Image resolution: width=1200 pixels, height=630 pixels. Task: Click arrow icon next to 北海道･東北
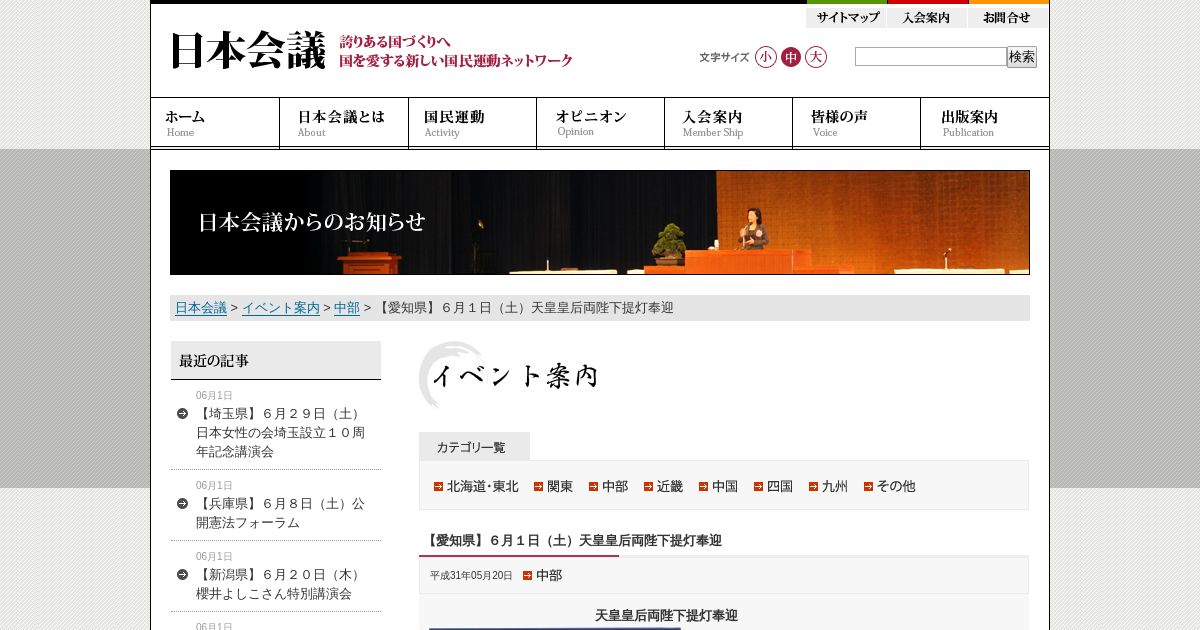pos(438,486)
